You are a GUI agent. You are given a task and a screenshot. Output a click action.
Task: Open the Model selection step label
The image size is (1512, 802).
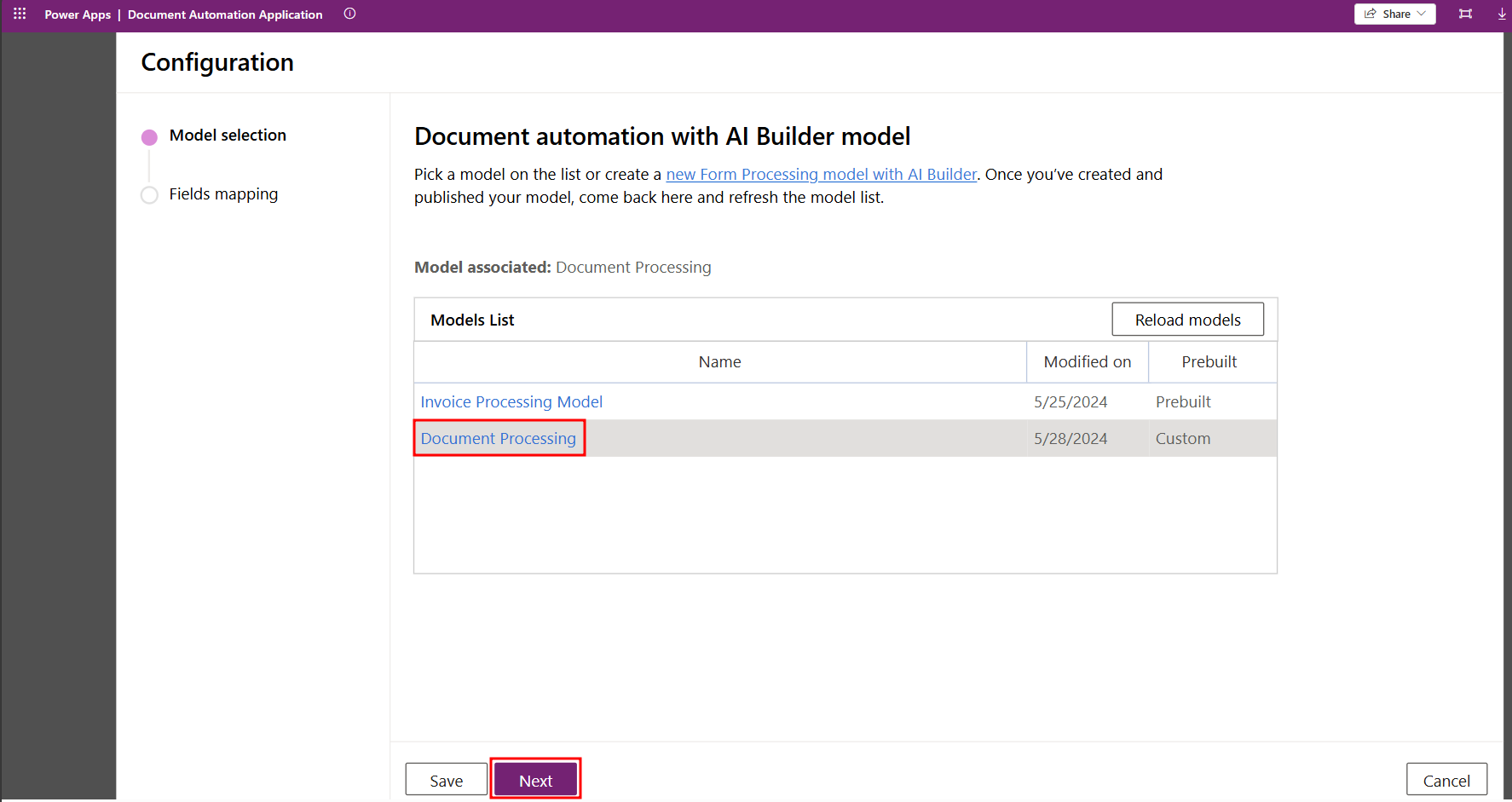228,136
